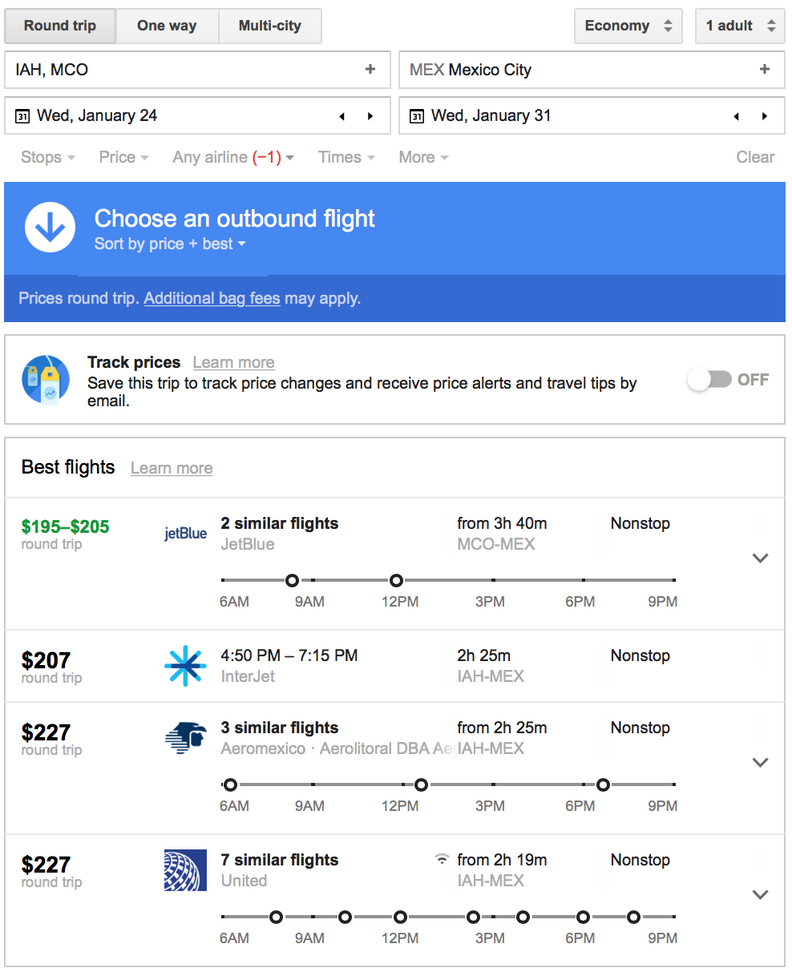
Task: Open the Economy cabin class dropdown
Action: [628, 26]
